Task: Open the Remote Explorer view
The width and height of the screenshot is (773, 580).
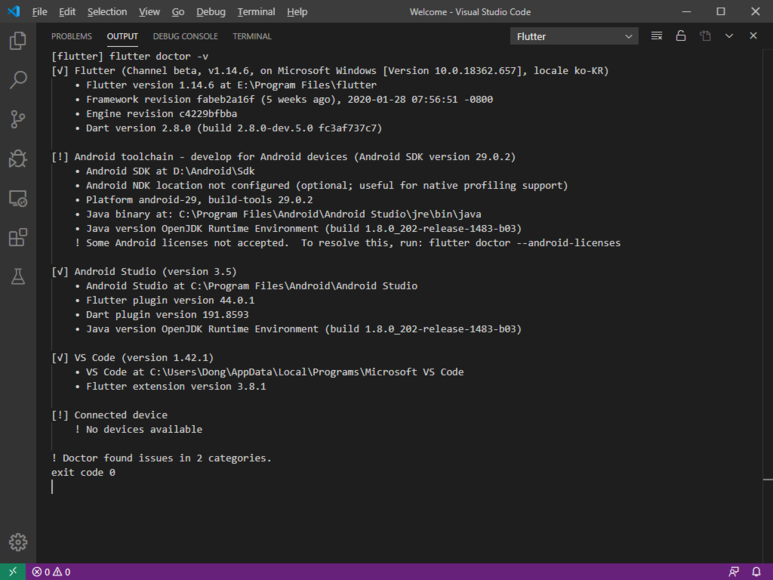Action: (x=18, y=198)
